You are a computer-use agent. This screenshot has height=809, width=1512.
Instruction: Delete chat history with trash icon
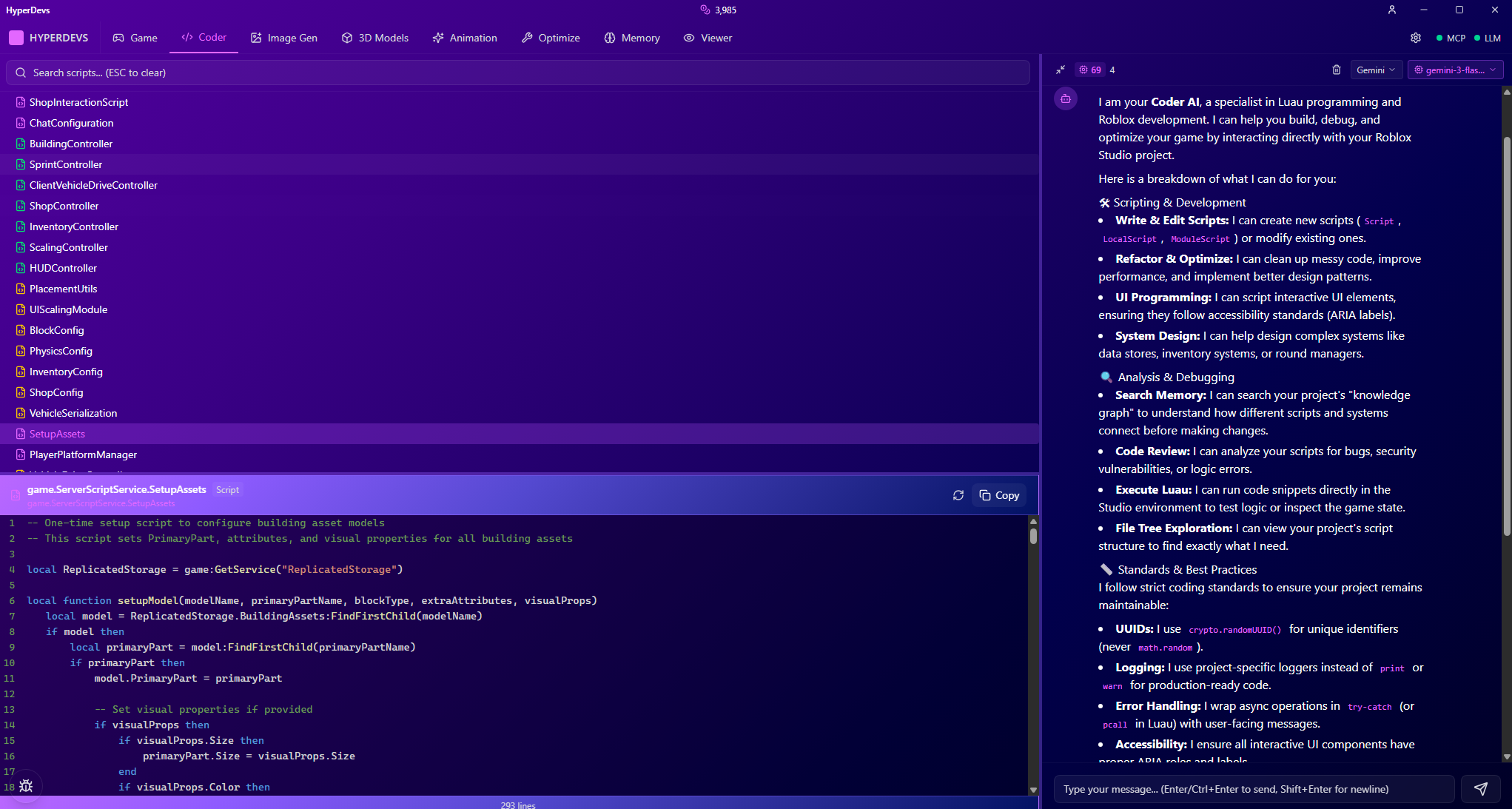click(1337, 70)
